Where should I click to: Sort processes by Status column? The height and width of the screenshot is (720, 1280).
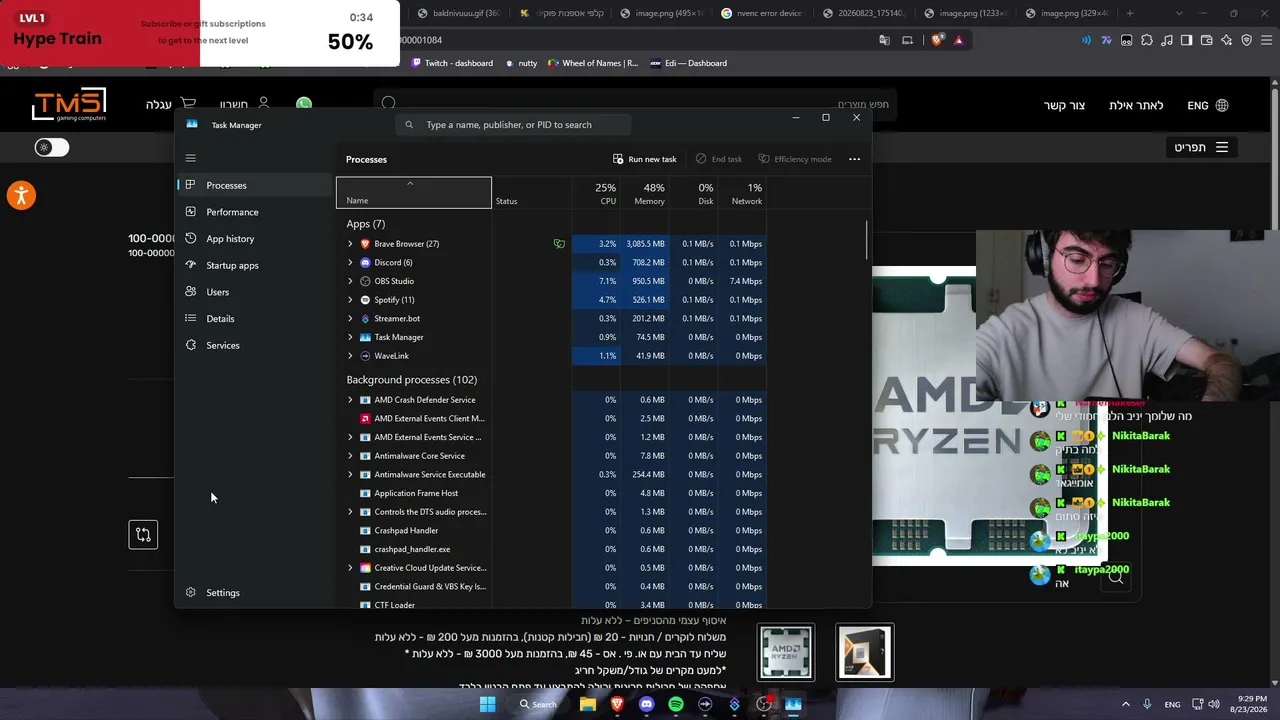pos(531,193)
